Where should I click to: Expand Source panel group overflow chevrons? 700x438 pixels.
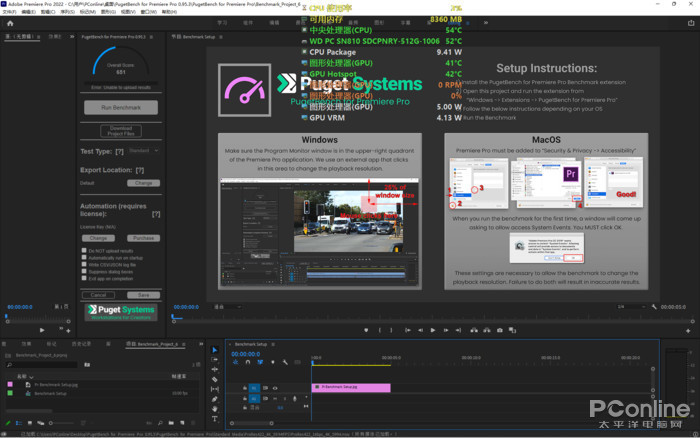(x=72, y=37)
